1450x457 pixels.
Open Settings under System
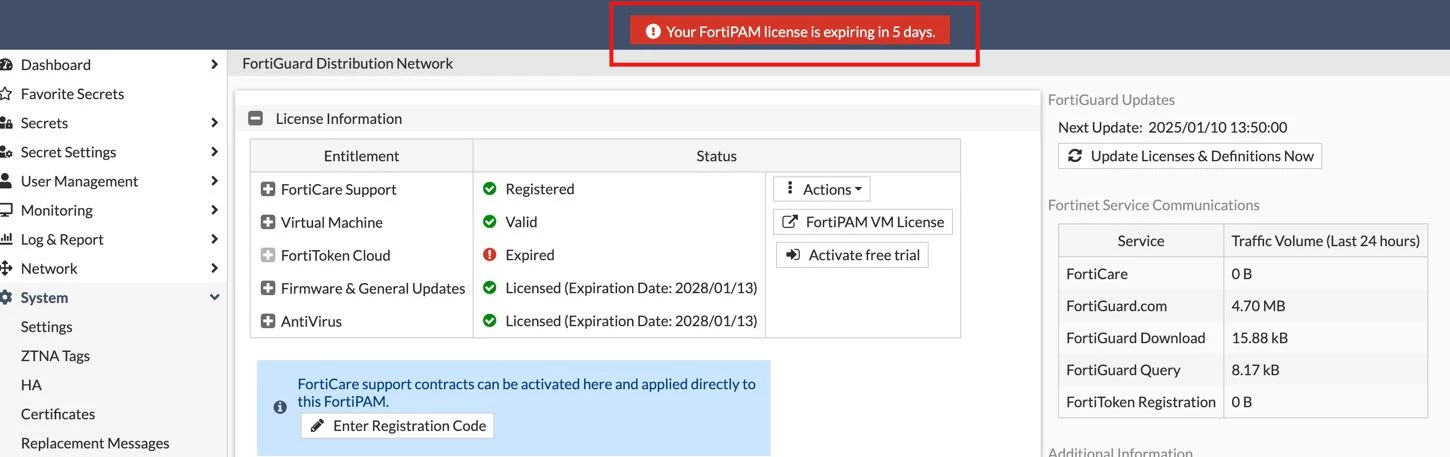[x=47, y=327]
